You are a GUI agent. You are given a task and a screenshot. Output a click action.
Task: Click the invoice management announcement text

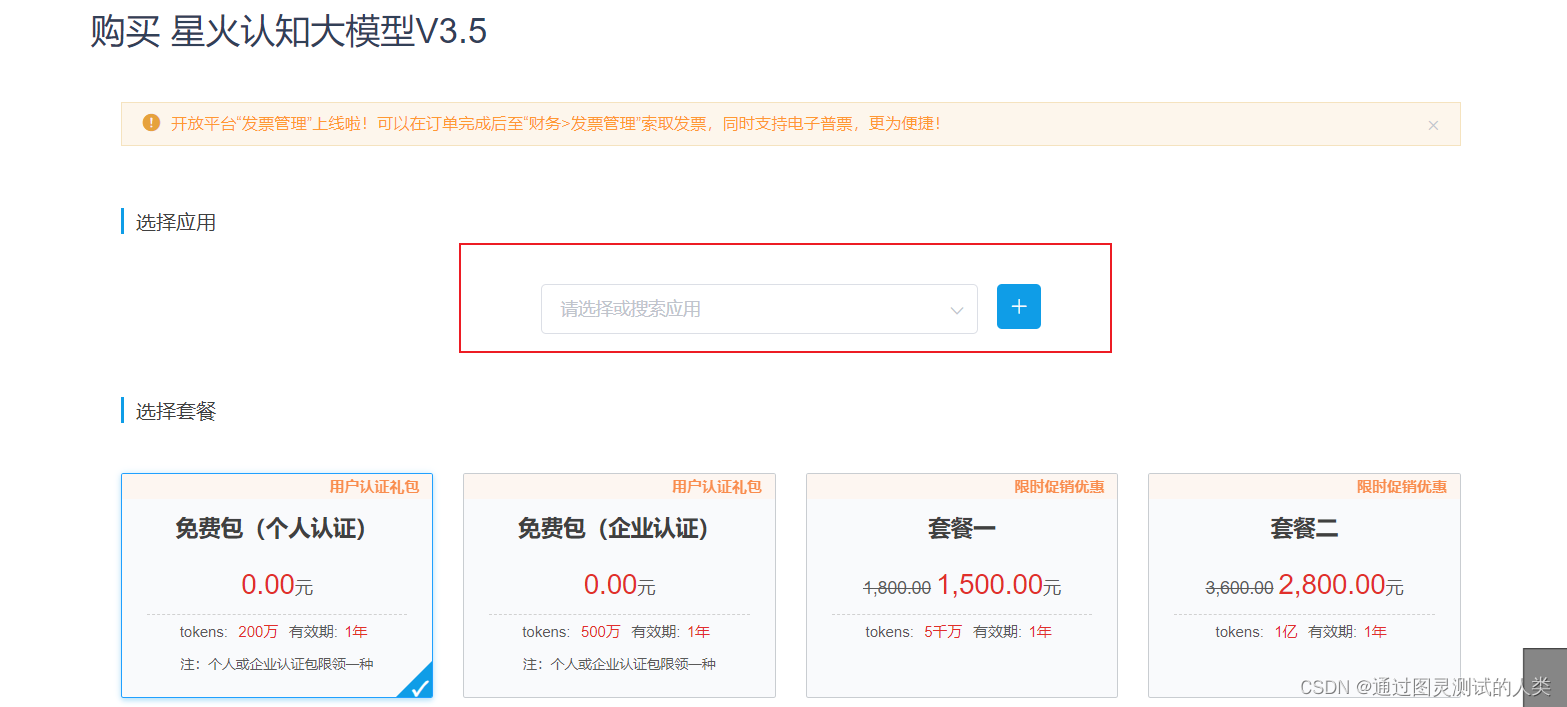coord(556,124)
